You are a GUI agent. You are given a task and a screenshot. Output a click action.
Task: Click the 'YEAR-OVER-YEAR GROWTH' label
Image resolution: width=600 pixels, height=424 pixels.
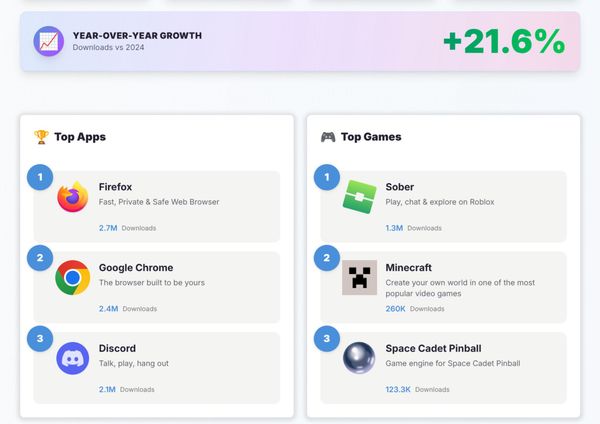click(137, 36)
